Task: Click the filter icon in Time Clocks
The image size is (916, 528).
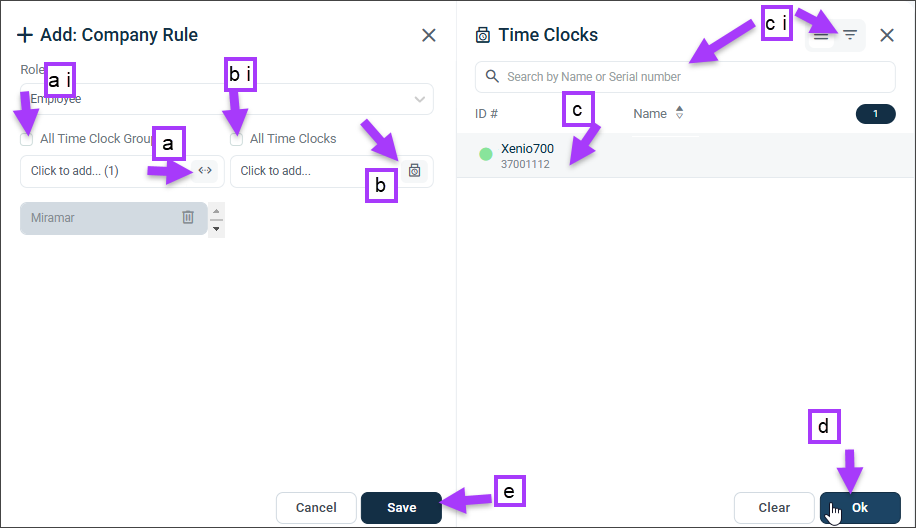Action: point(850,35)
